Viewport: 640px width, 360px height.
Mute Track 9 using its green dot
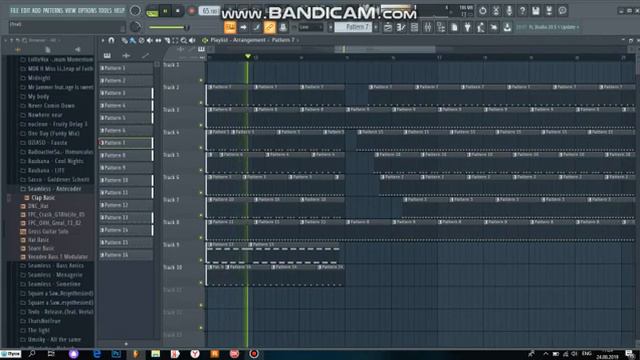201,260
